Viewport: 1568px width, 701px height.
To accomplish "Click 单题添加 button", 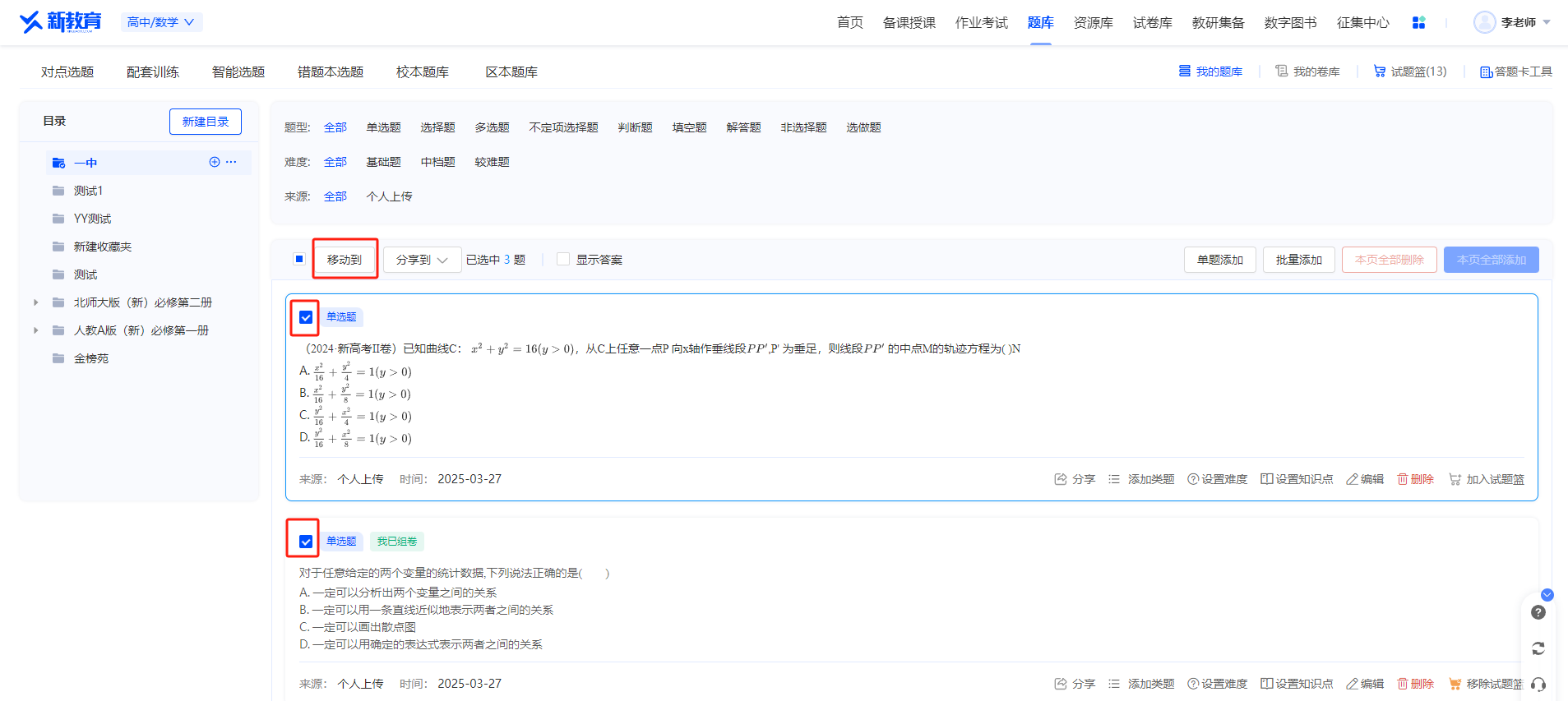I will pyautogui.click(x=1220, y=260).
